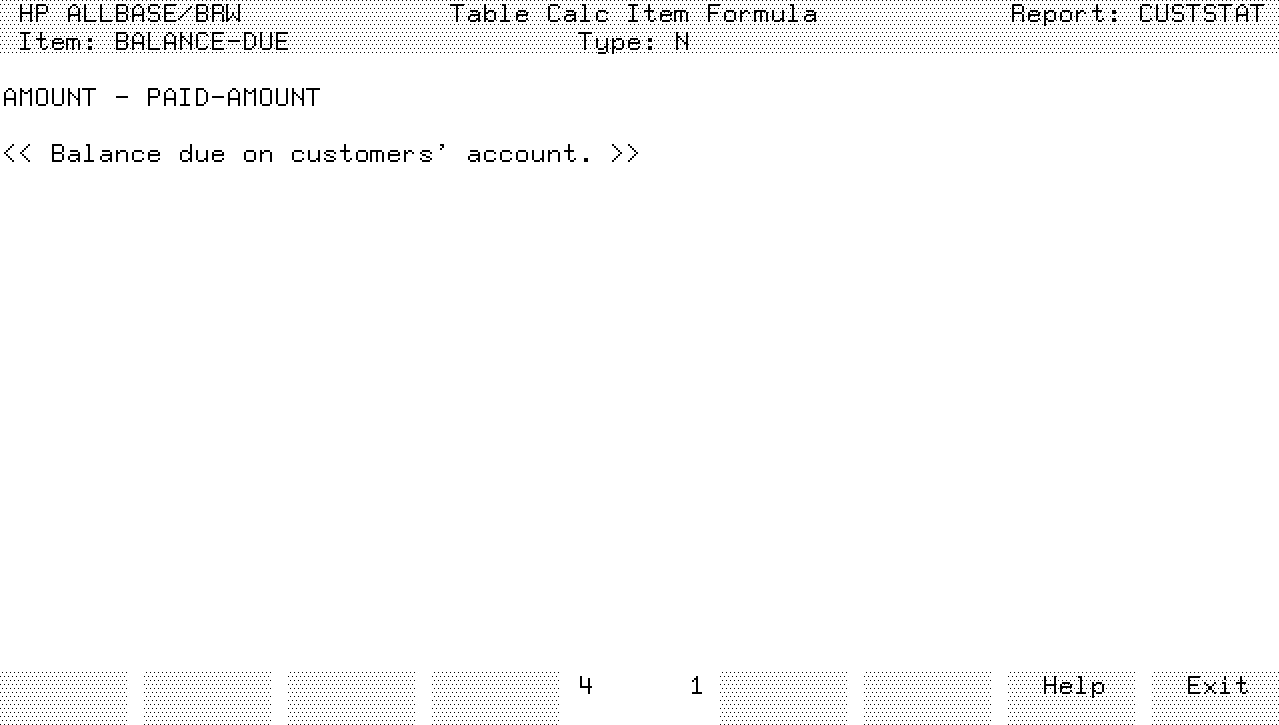
Task: Select the BALANCE-DUE item name
Action: 202,42
